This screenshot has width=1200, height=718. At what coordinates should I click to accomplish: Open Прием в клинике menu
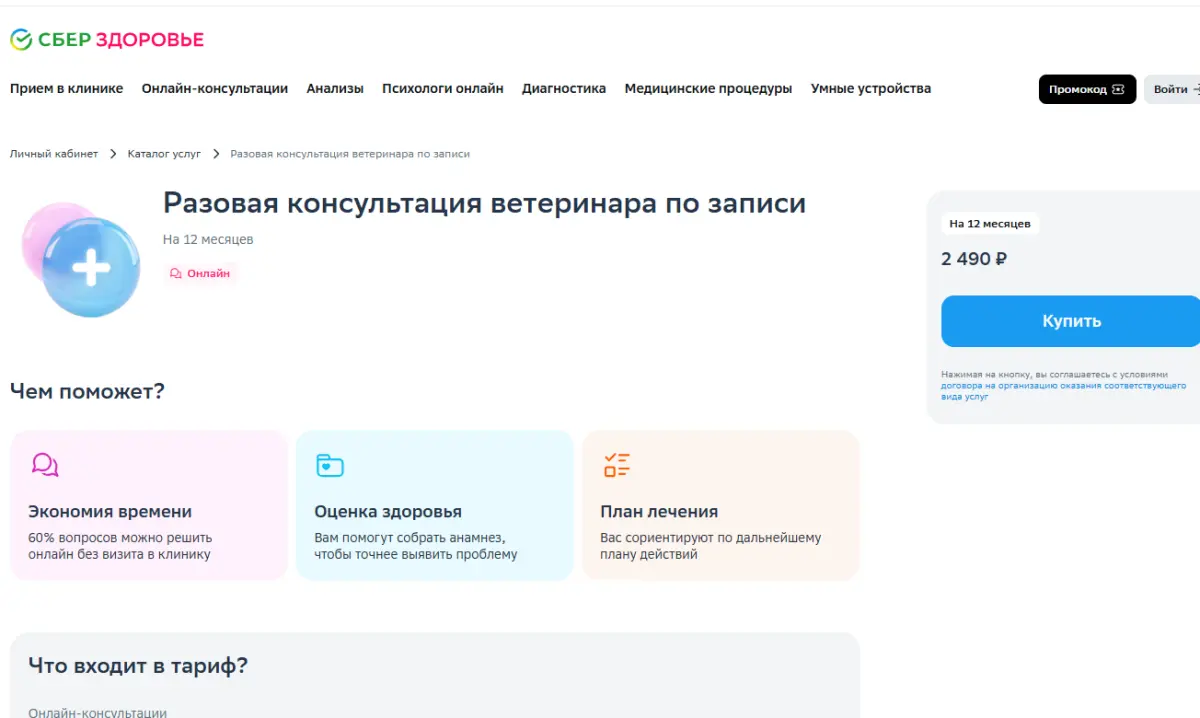coord(67,89)
